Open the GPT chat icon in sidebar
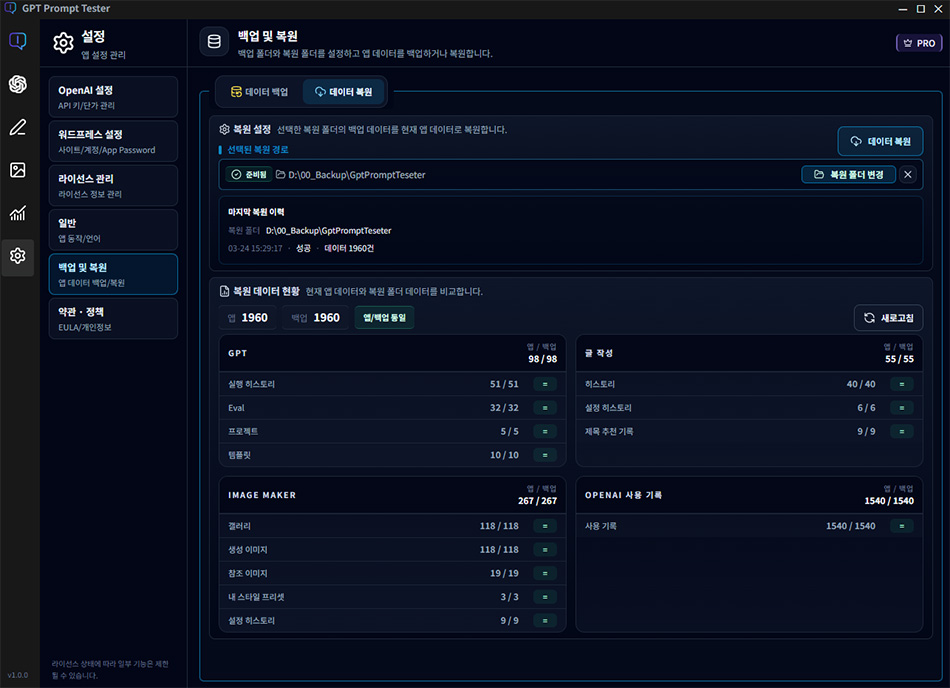Viewport: 950px width, 688px height. (x=17, y=41)
